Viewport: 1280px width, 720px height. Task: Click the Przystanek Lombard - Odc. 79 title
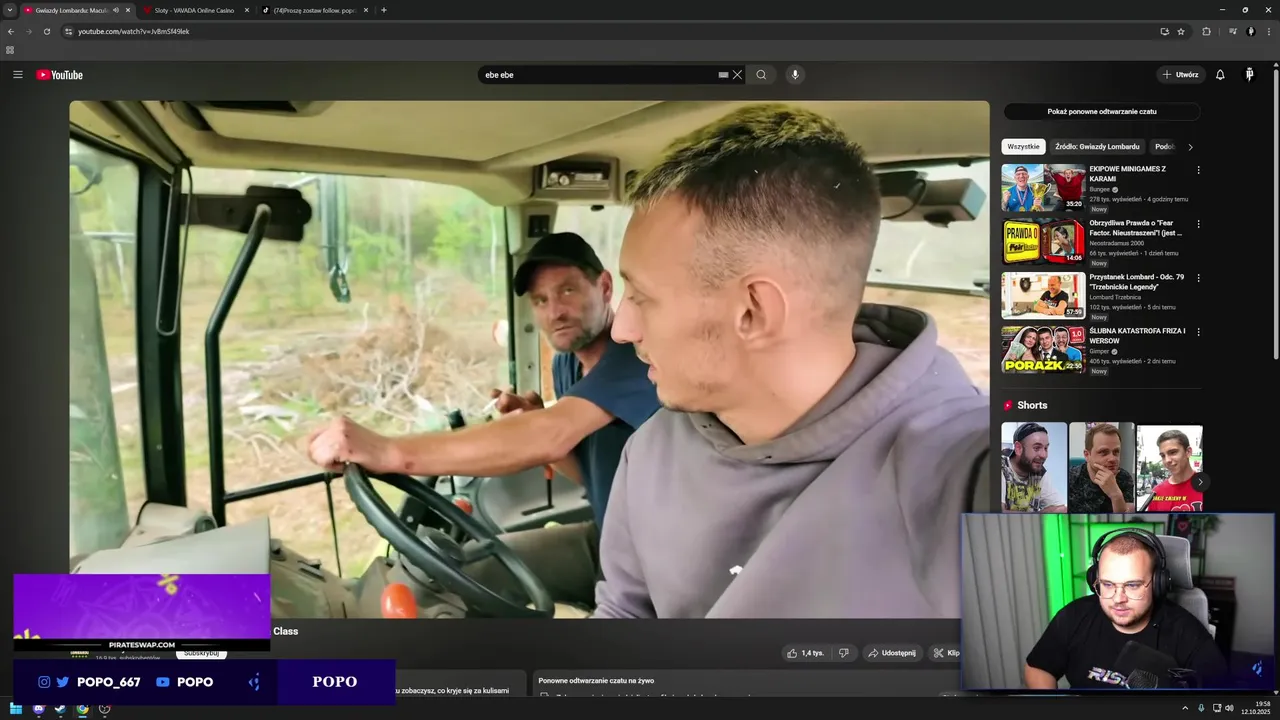pos(1137,282)
